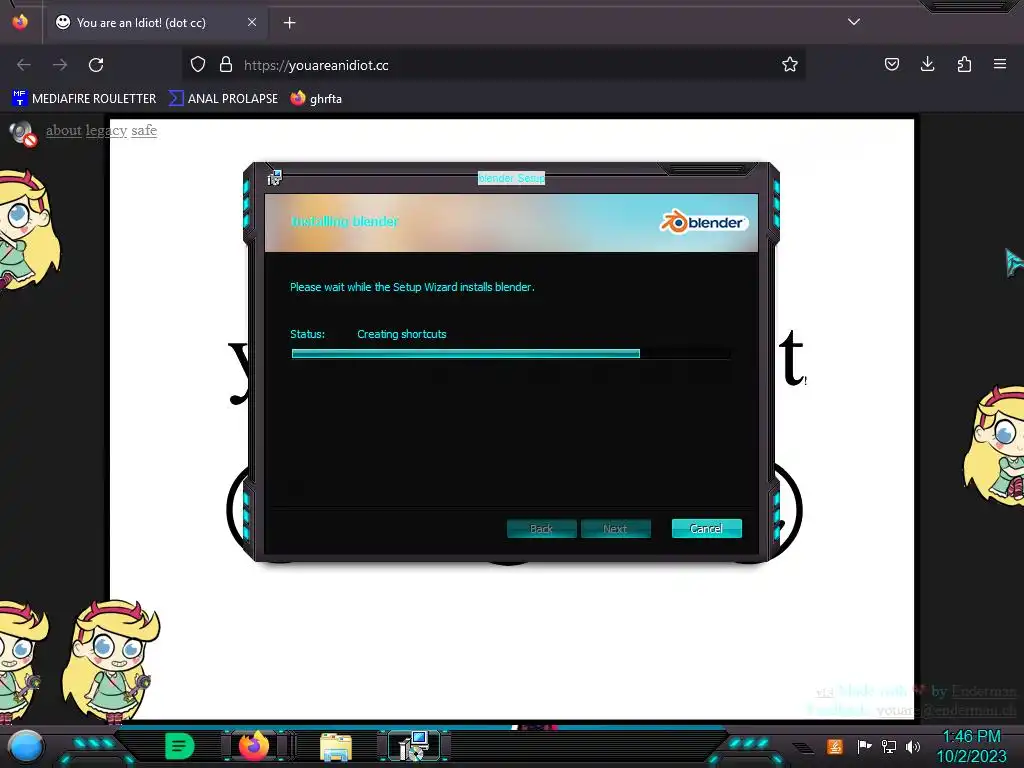Open a new tab with the plus button
1024x768 pixels.
click(x=289, y=23)
